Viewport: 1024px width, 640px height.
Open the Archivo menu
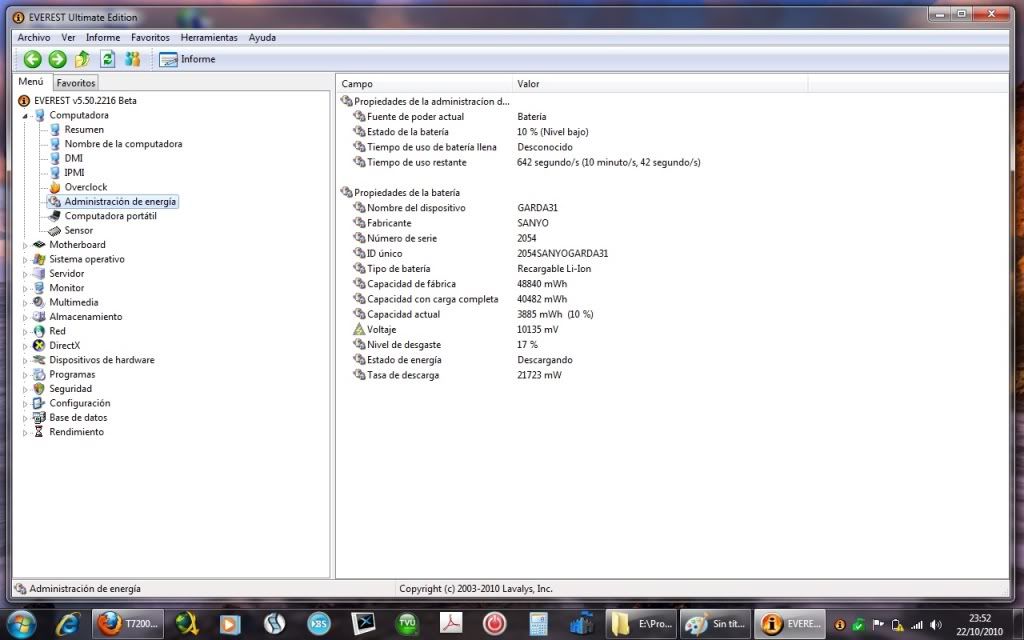point(33,37)
